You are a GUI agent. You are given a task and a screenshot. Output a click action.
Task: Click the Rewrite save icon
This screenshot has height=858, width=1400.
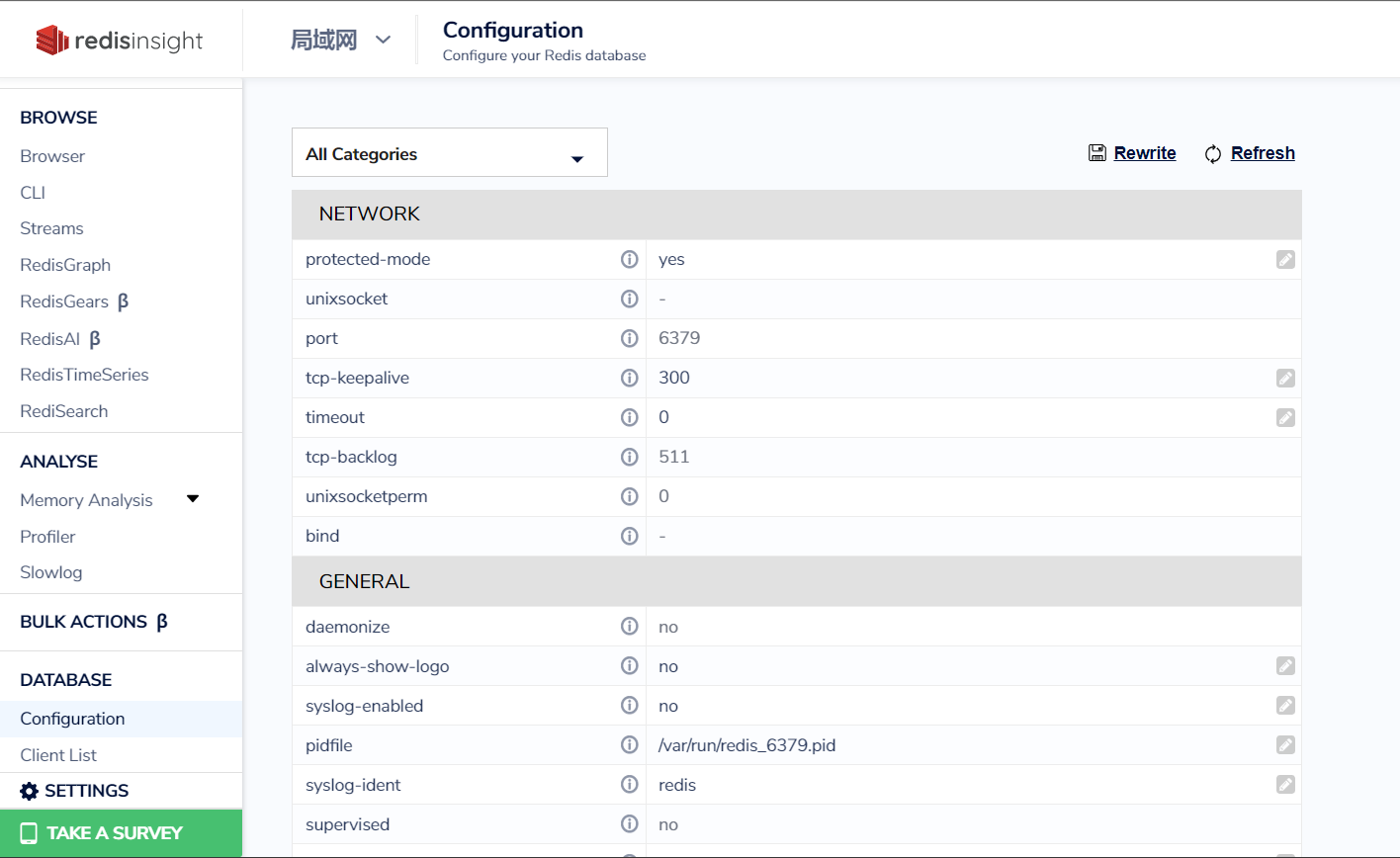[x=1096, y=153]
